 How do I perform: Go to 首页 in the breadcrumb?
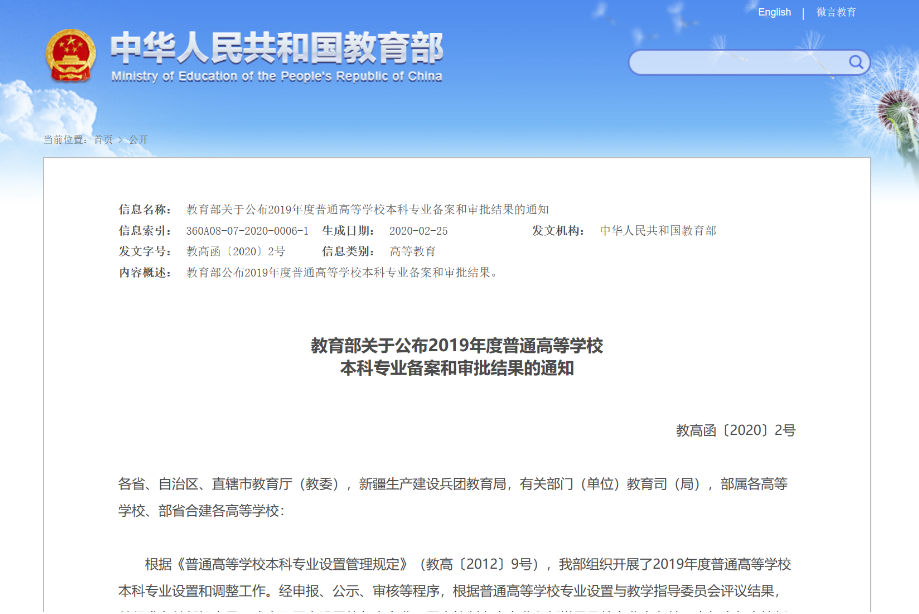(103, 139)
